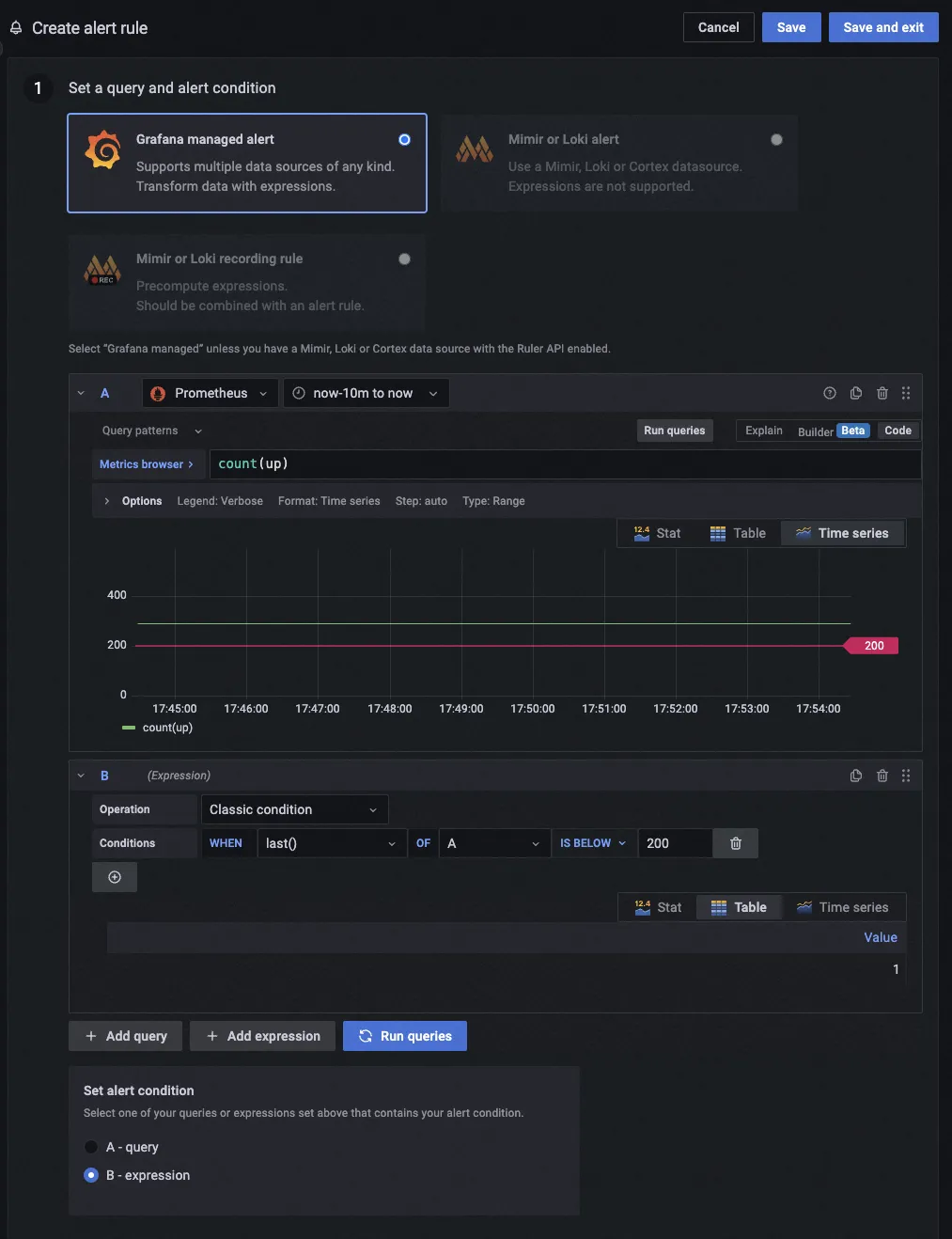Switch query A view to Table
Viewport: 952px width, 1239px height.
[x=738, y=533]
